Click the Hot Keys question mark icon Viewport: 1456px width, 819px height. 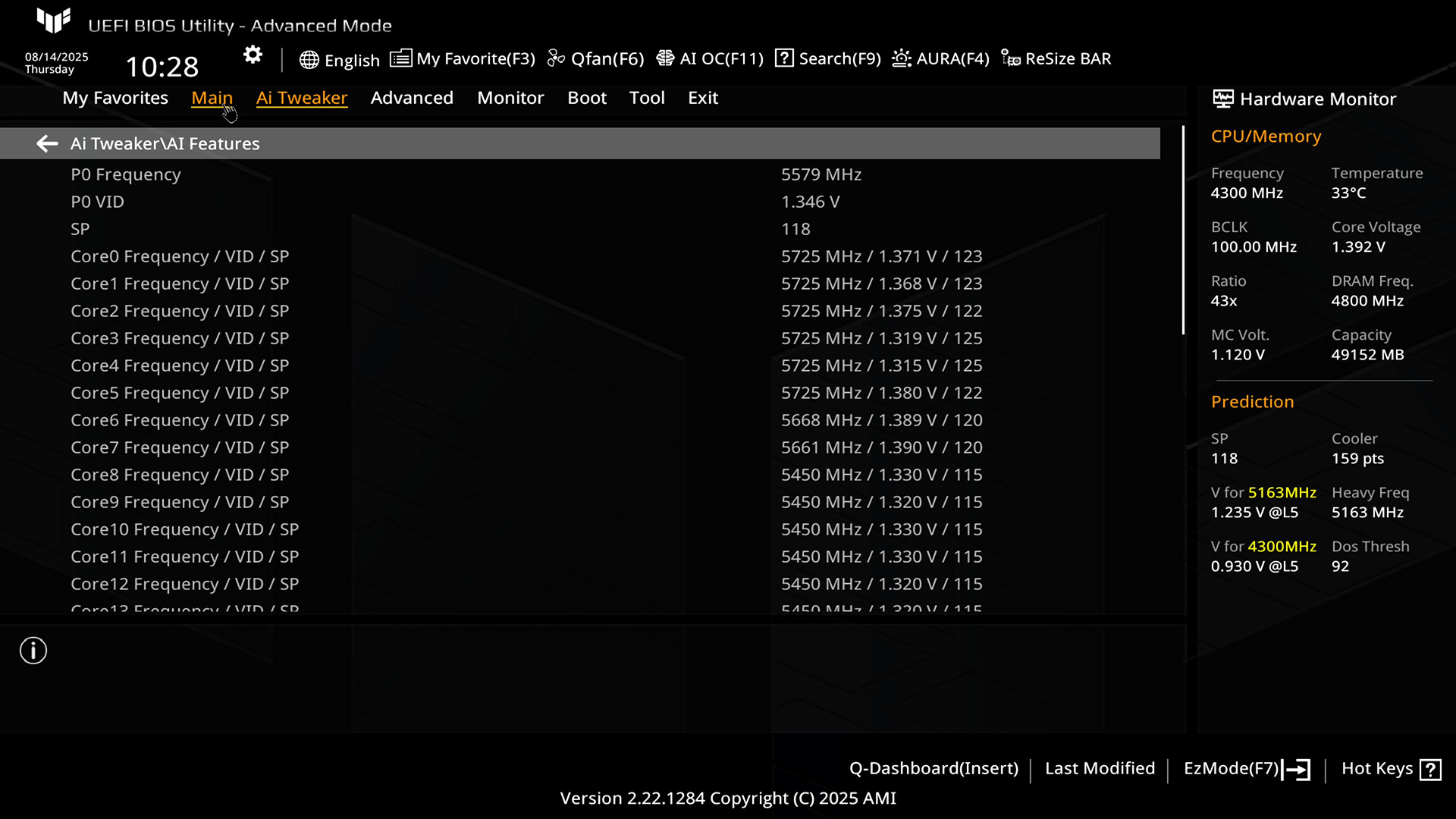[1430, 770]
